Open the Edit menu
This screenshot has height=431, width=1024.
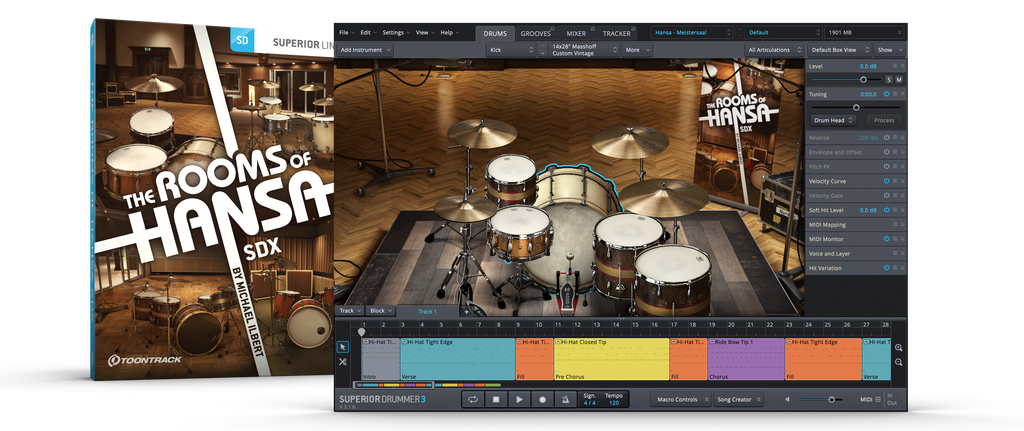click(368, 32)
